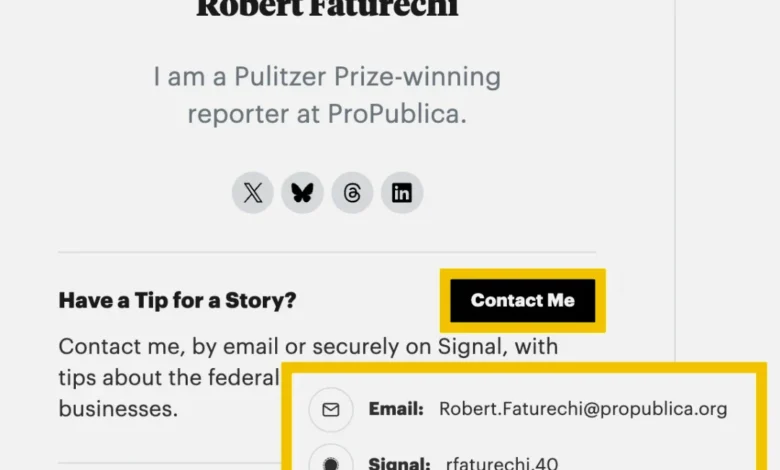Select the Signal username rfaturechi.40
The image size is (780, 470).
coord(503,463)
